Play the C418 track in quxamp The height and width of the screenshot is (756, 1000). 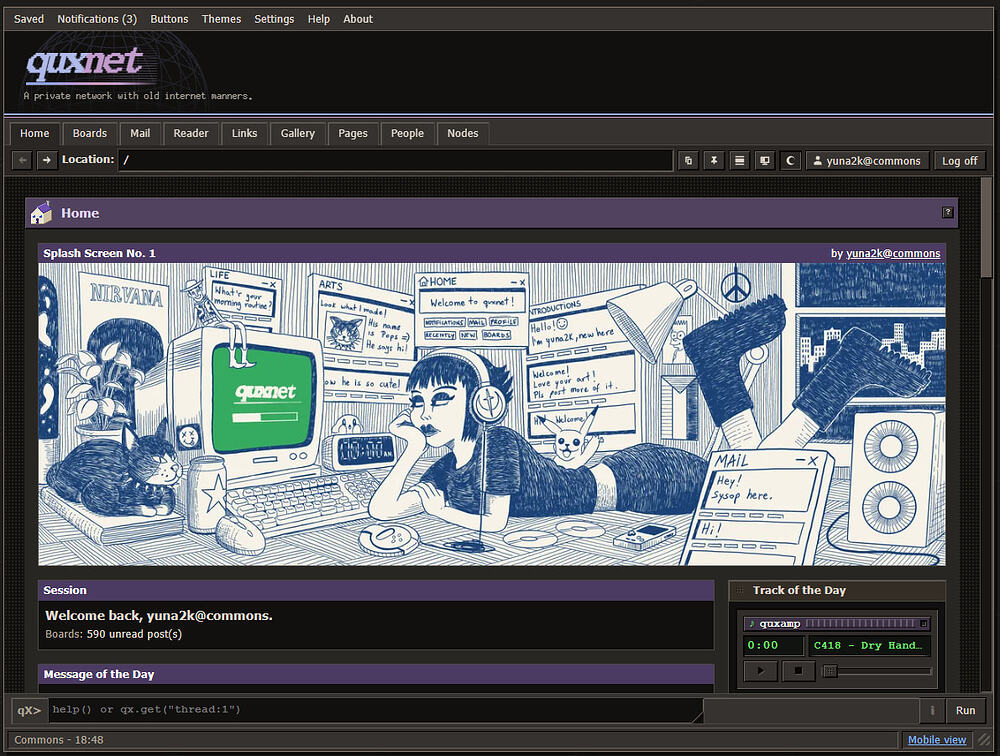coord(760,671)
